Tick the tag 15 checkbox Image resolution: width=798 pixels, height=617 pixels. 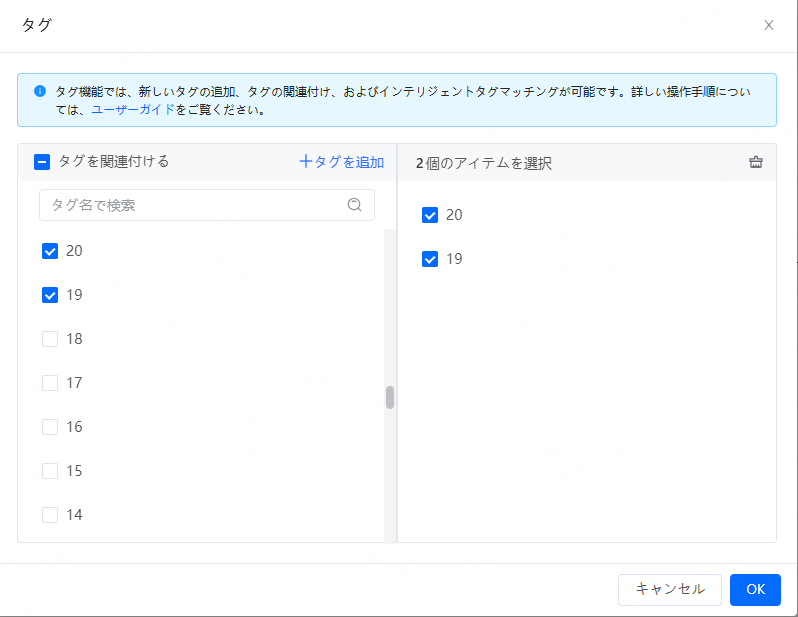pyautogui.click(x=50, y=471)
